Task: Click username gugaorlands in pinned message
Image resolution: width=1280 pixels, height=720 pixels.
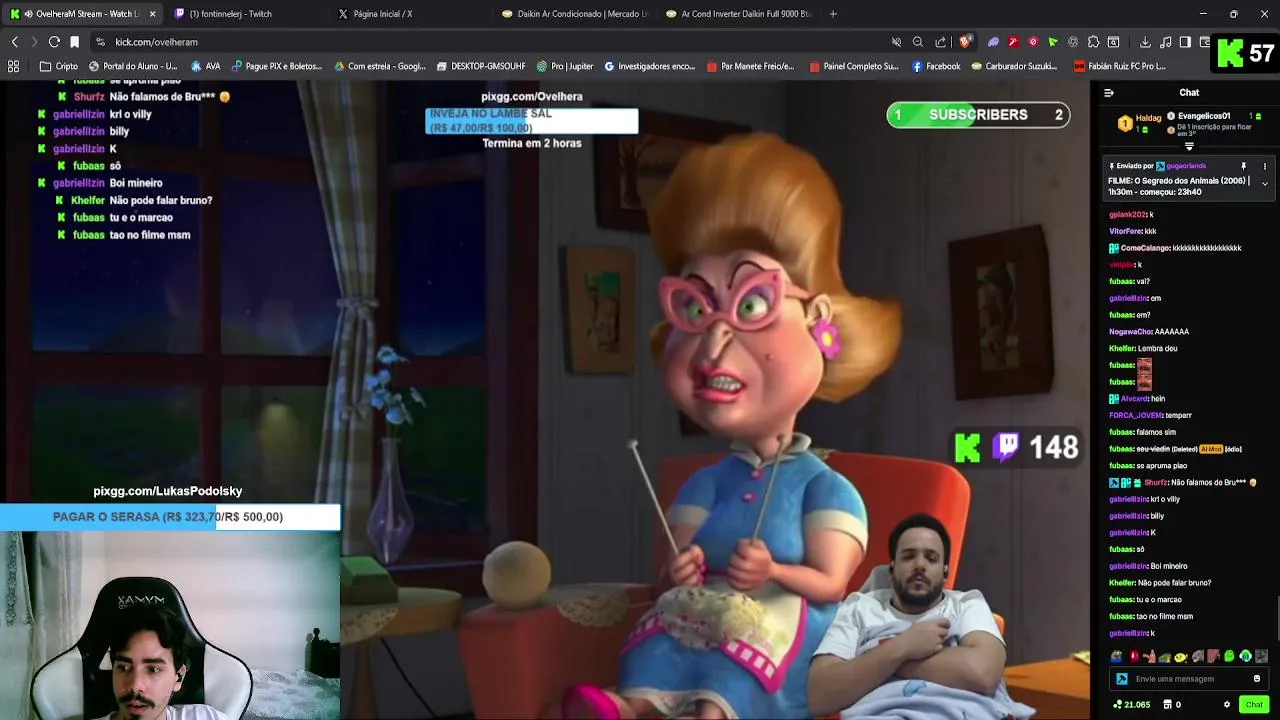Action: click(x=1186, y=166)
